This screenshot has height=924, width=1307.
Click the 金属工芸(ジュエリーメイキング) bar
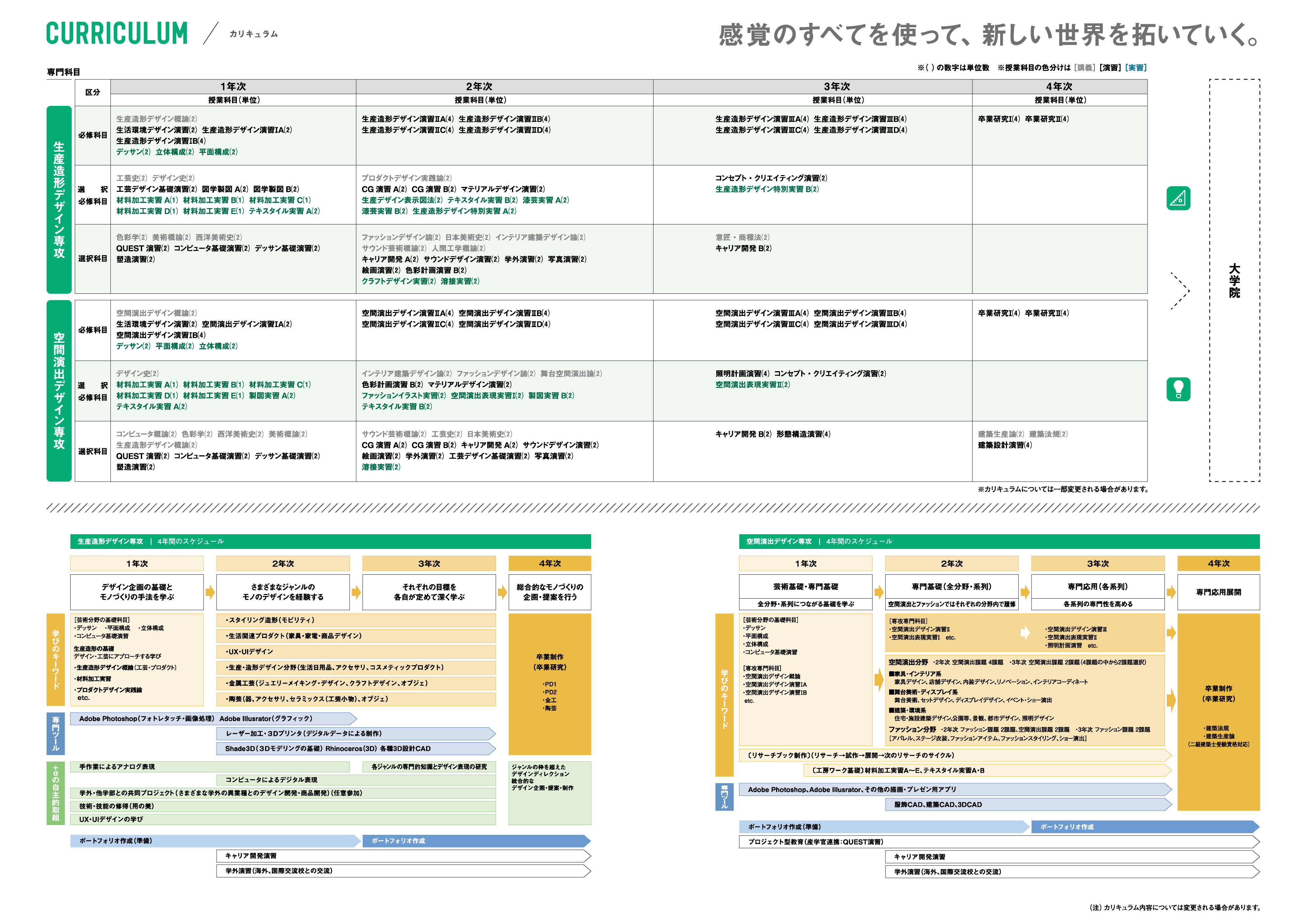[x=356, y=683]
